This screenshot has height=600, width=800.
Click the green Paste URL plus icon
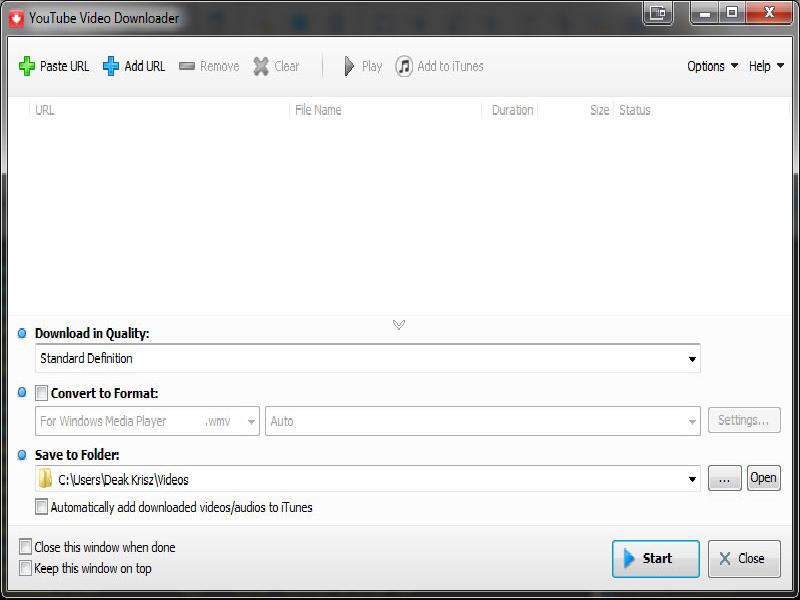pos(27,66)
